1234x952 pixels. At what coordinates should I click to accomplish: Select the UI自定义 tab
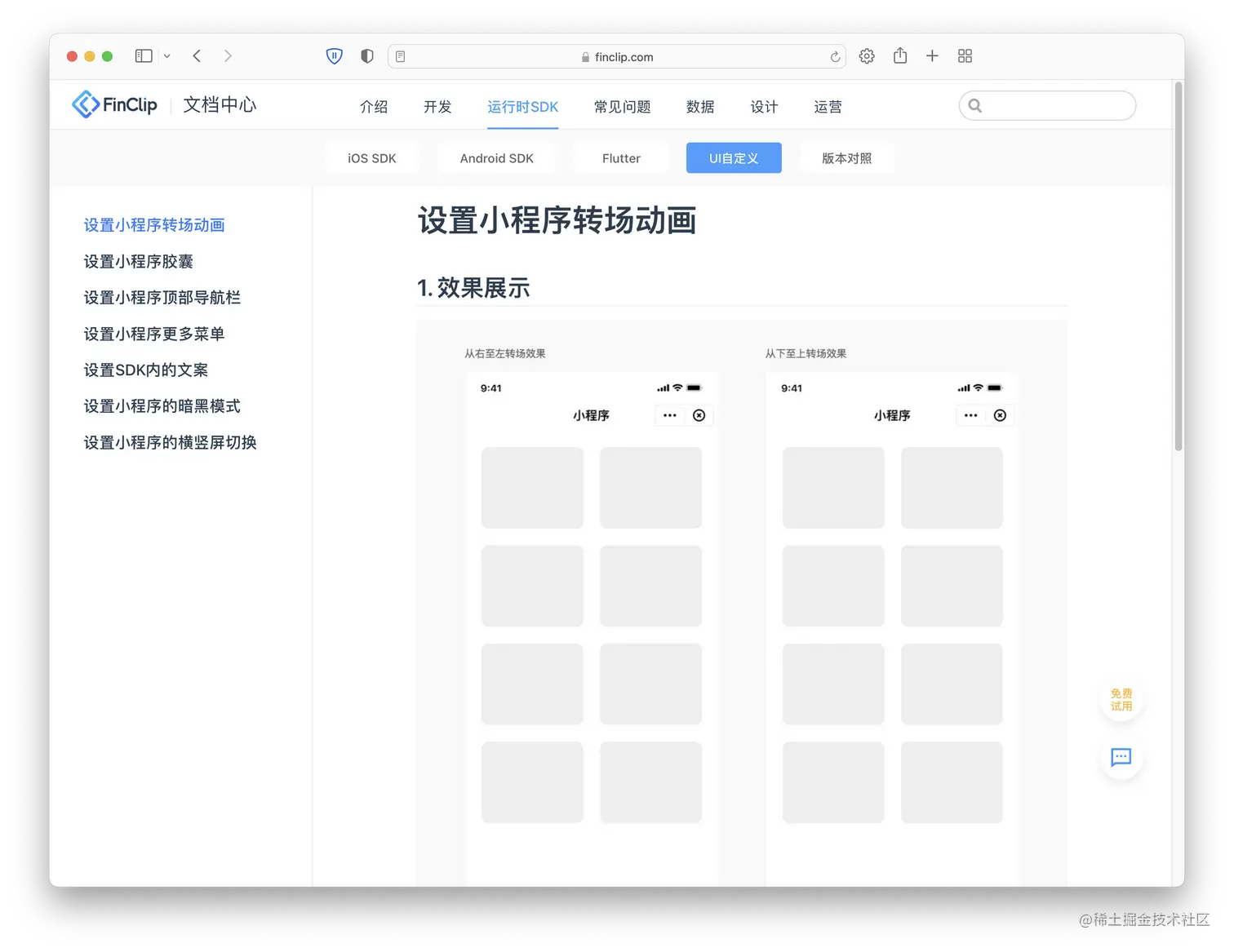734,158
